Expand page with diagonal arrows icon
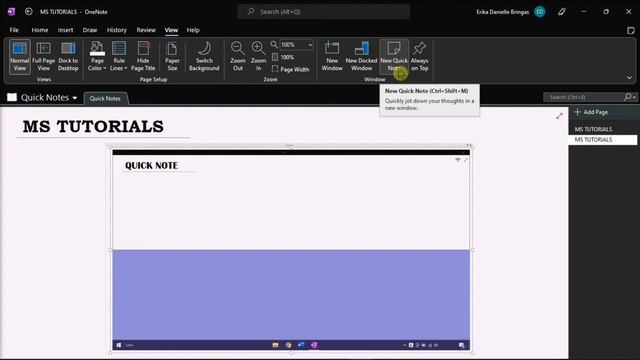Viewport: 640px width, 360px height. point(559,116)
